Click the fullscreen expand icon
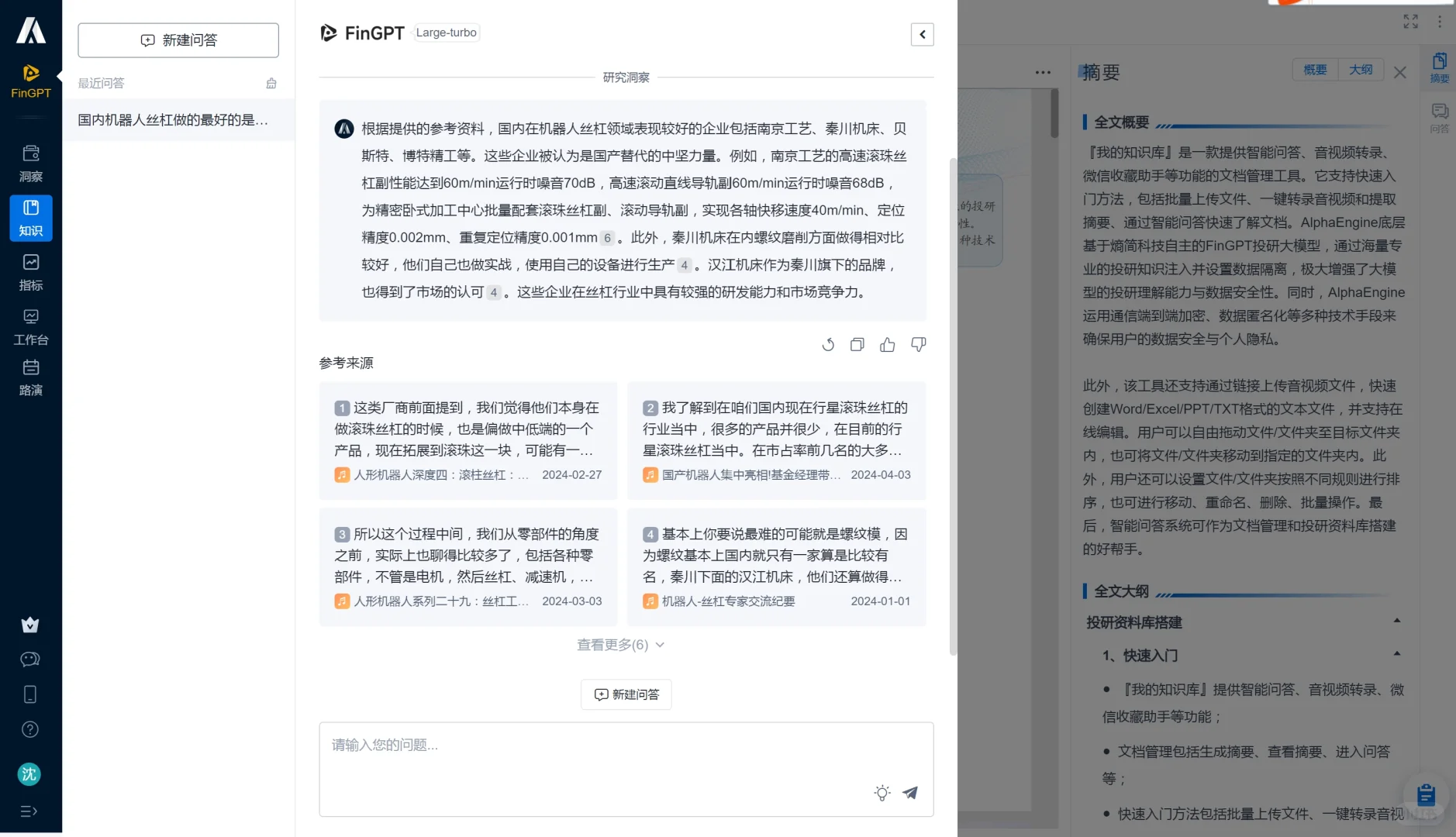 tap(1411, 22)
